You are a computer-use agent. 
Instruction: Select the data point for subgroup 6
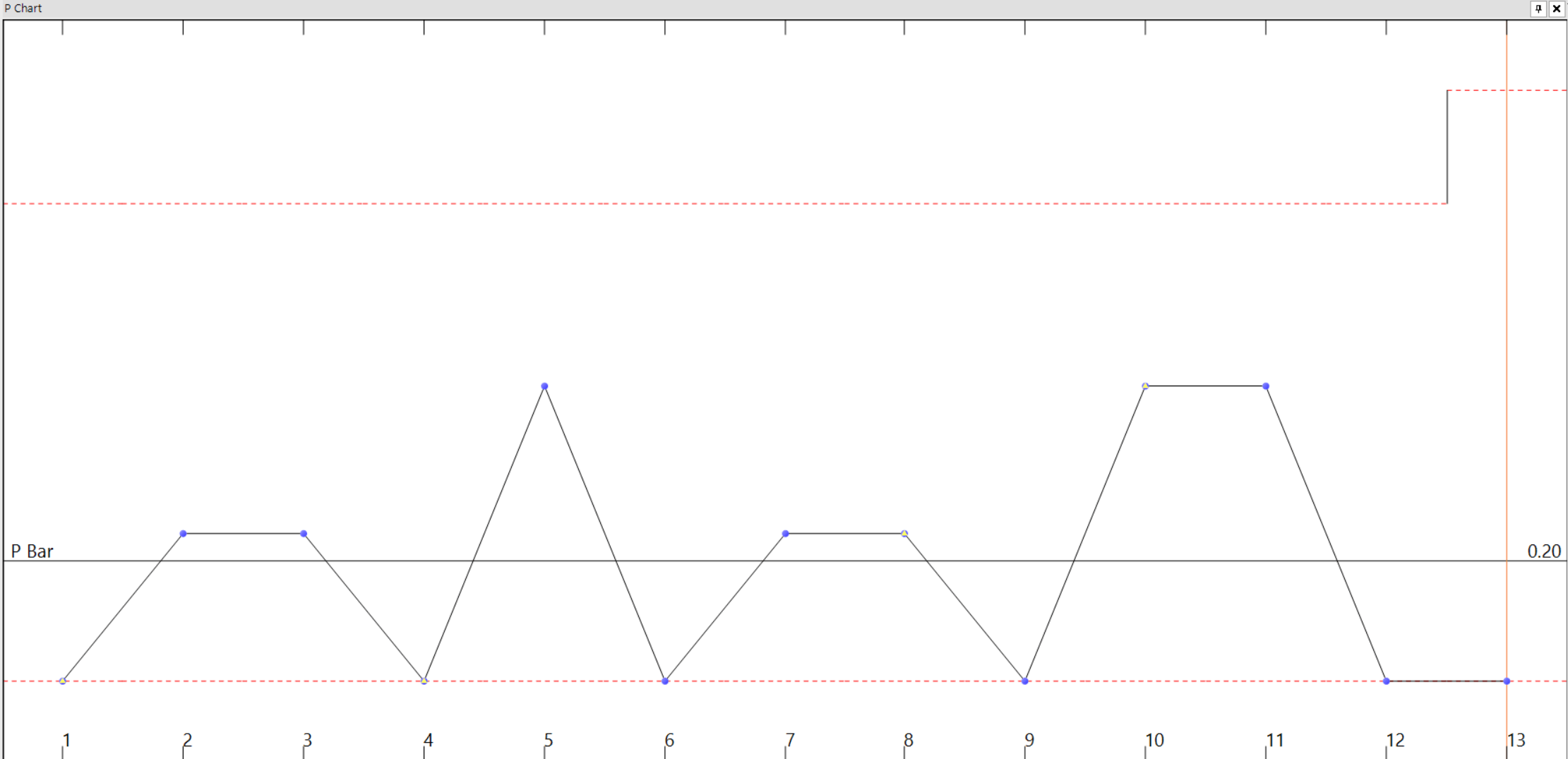[665, 681]
